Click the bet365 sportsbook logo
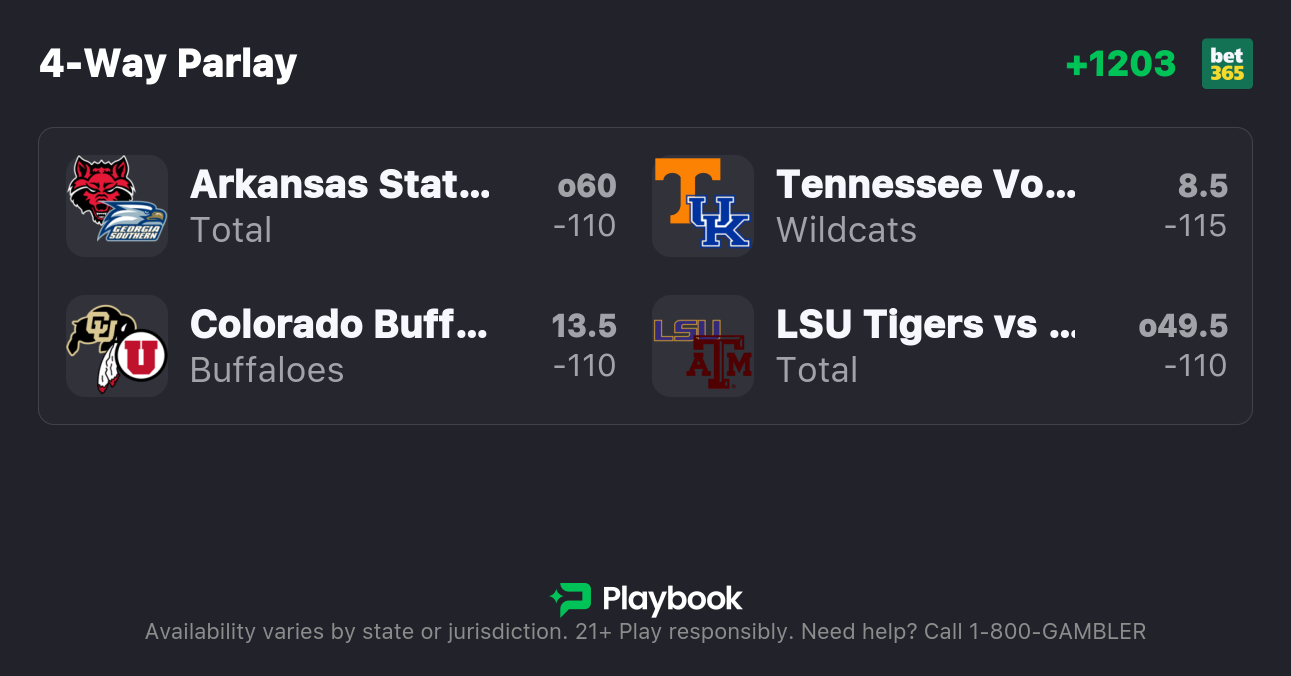This screenshot has height=676, width=1291. [x=1227, y=64]
